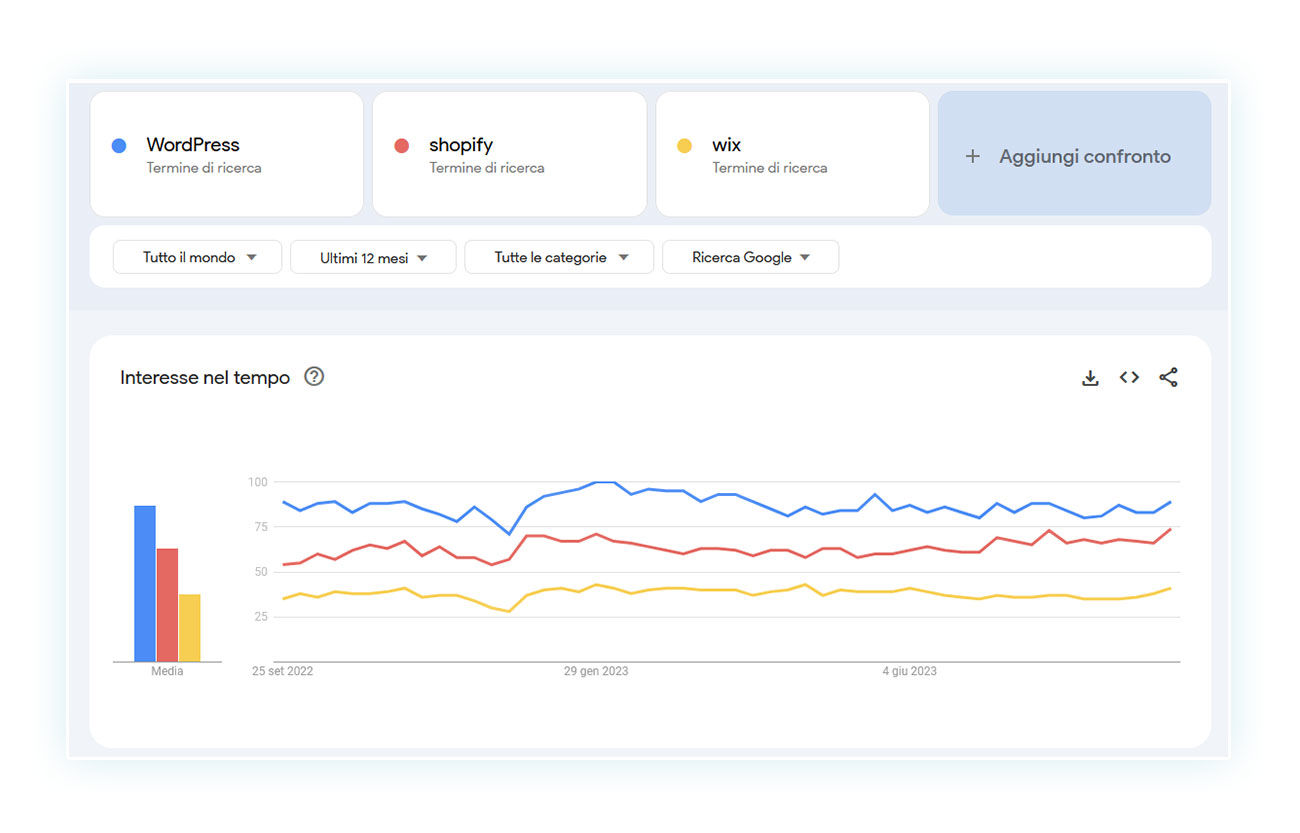This screenshot has width=1300, height=833.
Task: Open the Ricerca Google source dropdown
Action: pos(750,257)
